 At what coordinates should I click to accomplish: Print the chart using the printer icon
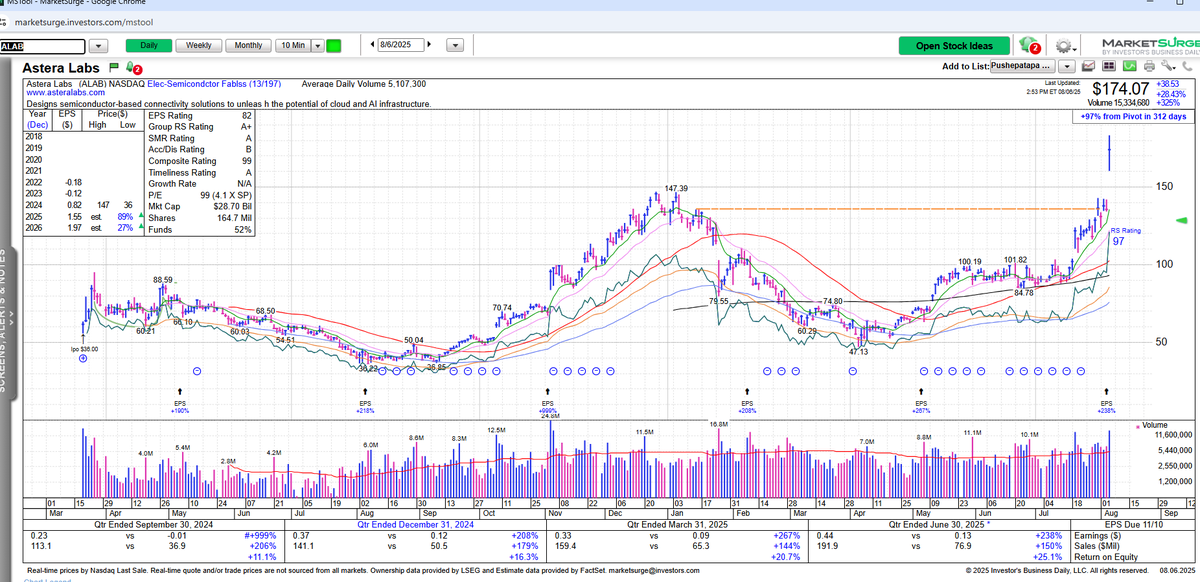pyautogui.click(x=1149, y=67)
